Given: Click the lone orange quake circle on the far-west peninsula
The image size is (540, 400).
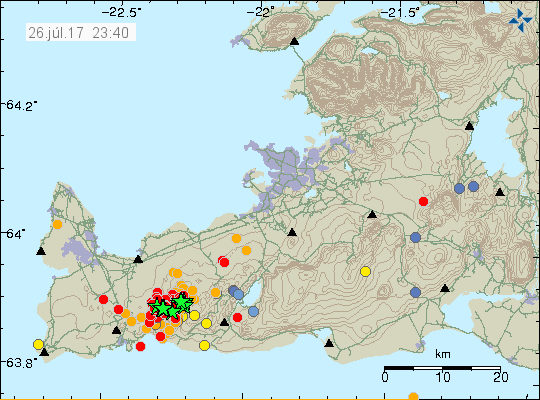Looking at the screenshot, I should pos(58,224).
